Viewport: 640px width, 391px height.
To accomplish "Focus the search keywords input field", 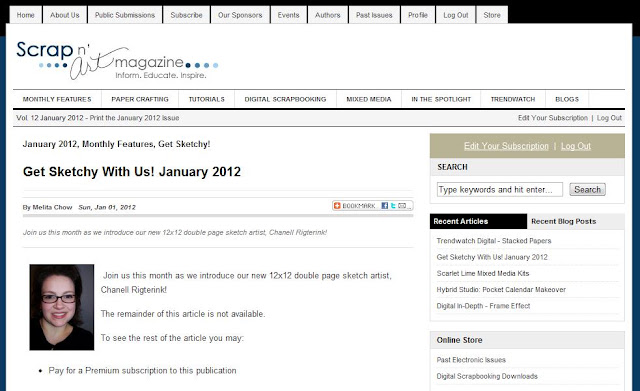I will [x=500, y=189].
